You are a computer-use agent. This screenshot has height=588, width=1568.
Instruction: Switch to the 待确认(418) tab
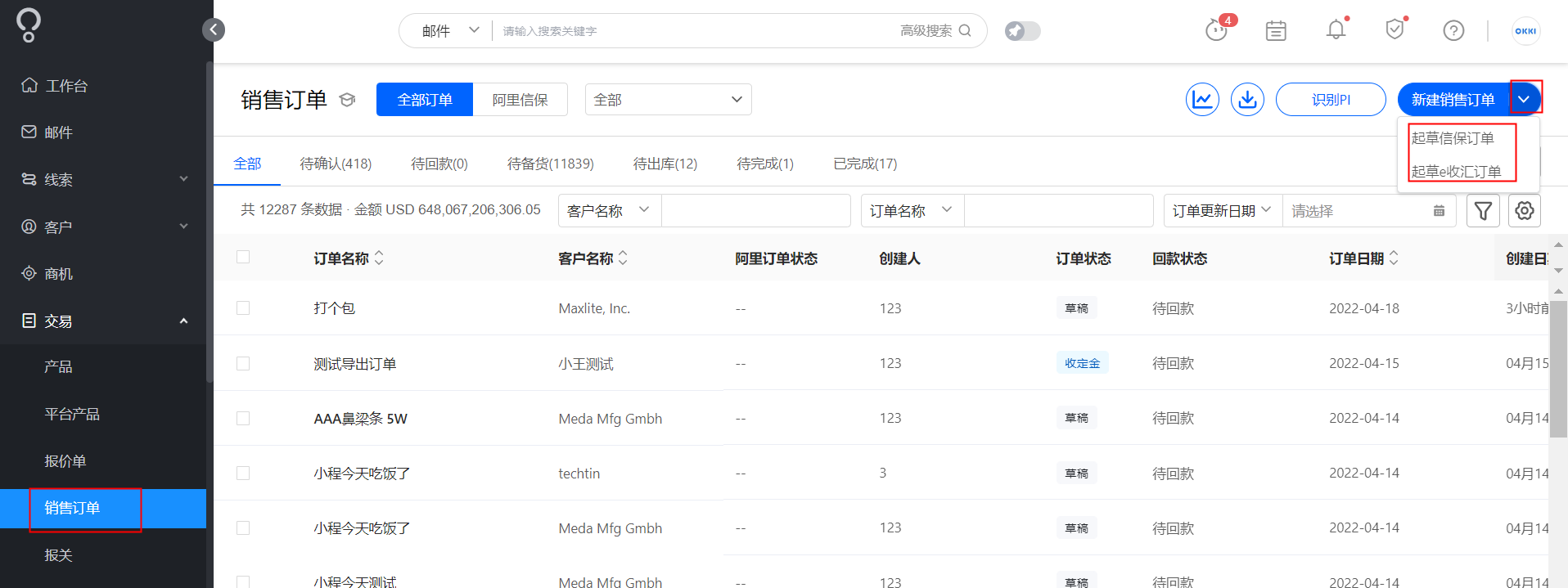pyautogui.click(x=336, y=164)
